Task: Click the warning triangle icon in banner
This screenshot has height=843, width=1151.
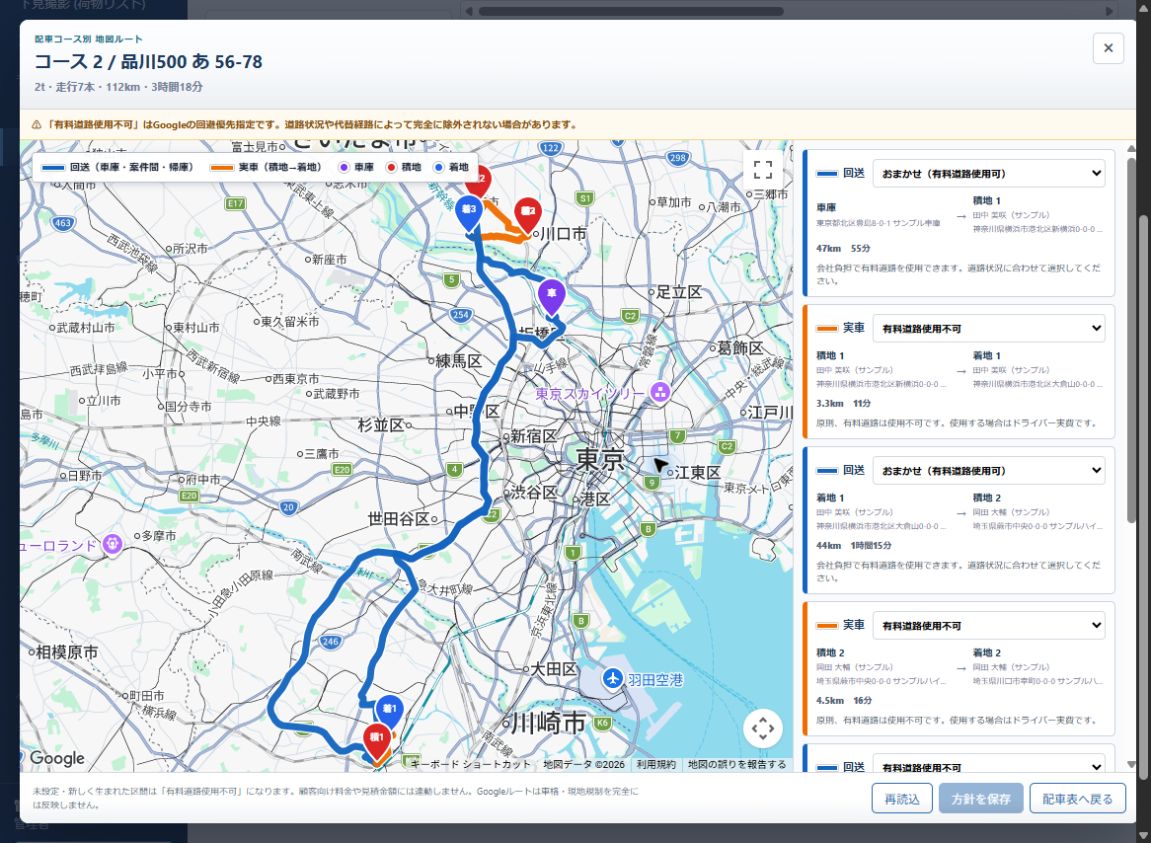Action: click(x=36, y=125)
